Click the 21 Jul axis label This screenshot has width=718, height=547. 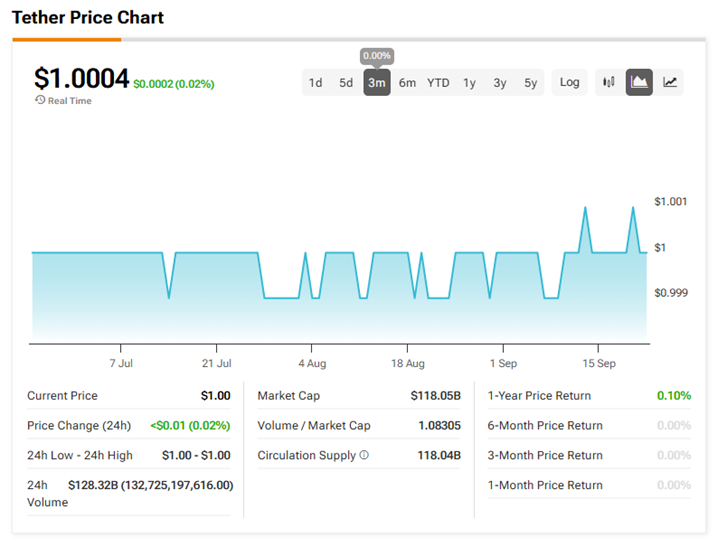[217, 363]
